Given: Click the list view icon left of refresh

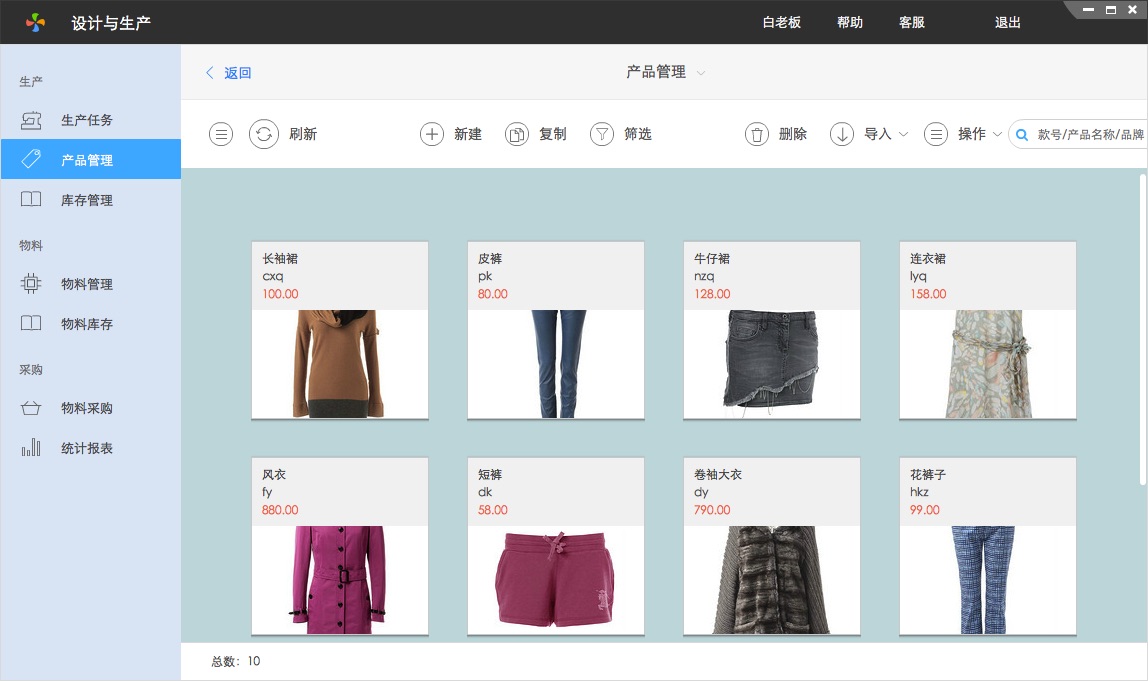Looking at the screenshot, I should click(x=221, y=134).
